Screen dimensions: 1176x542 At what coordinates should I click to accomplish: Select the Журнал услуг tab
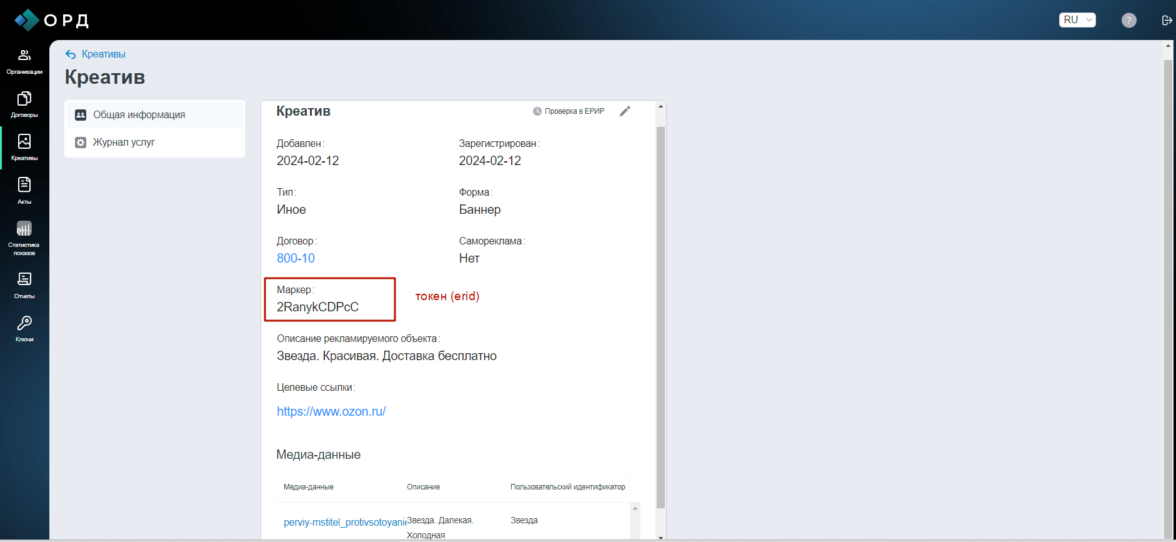coord(154,142)
